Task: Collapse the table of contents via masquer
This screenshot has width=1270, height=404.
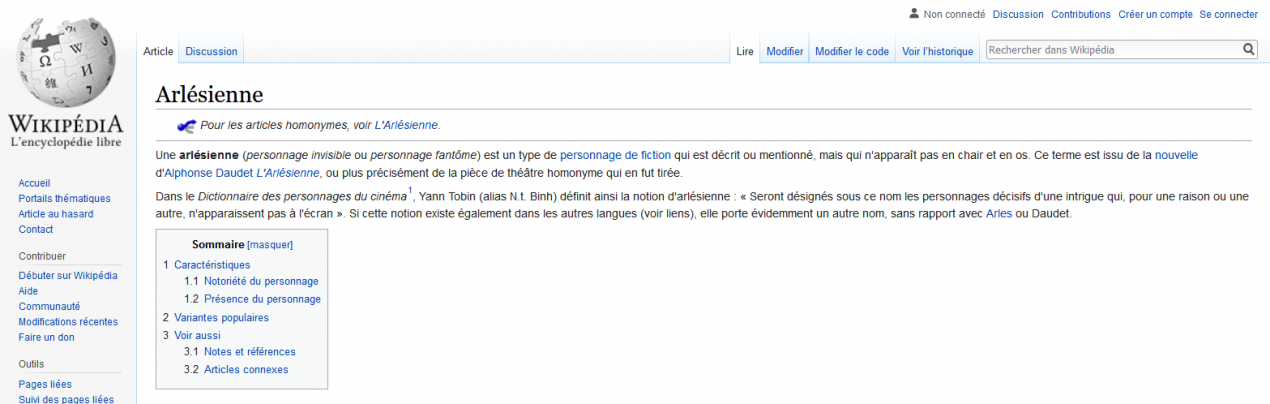Action: coord(270,244)
